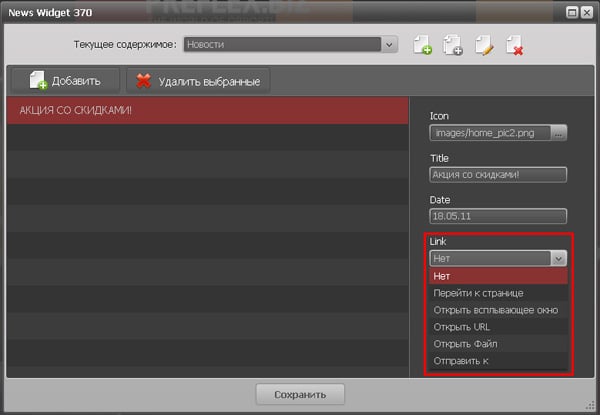Click the delete content icon with red X
This screenshot has height=415, width=600.
pyautogui.click(x=514, y=45)
